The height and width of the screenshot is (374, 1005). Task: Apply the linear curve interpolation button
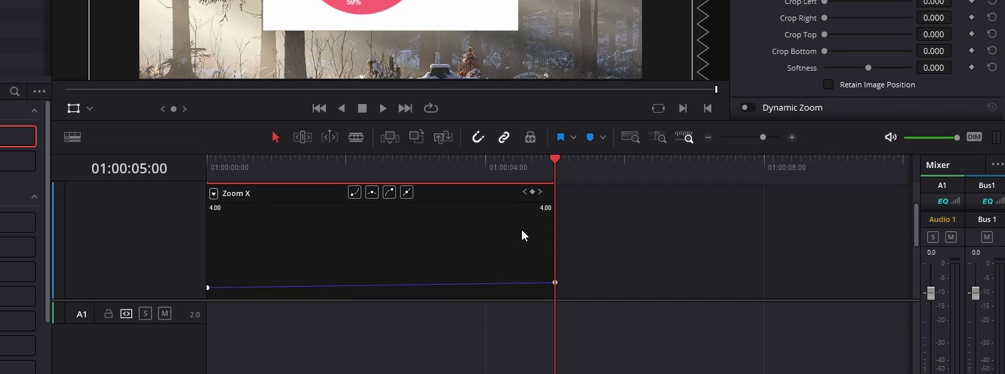pos(406,192)
